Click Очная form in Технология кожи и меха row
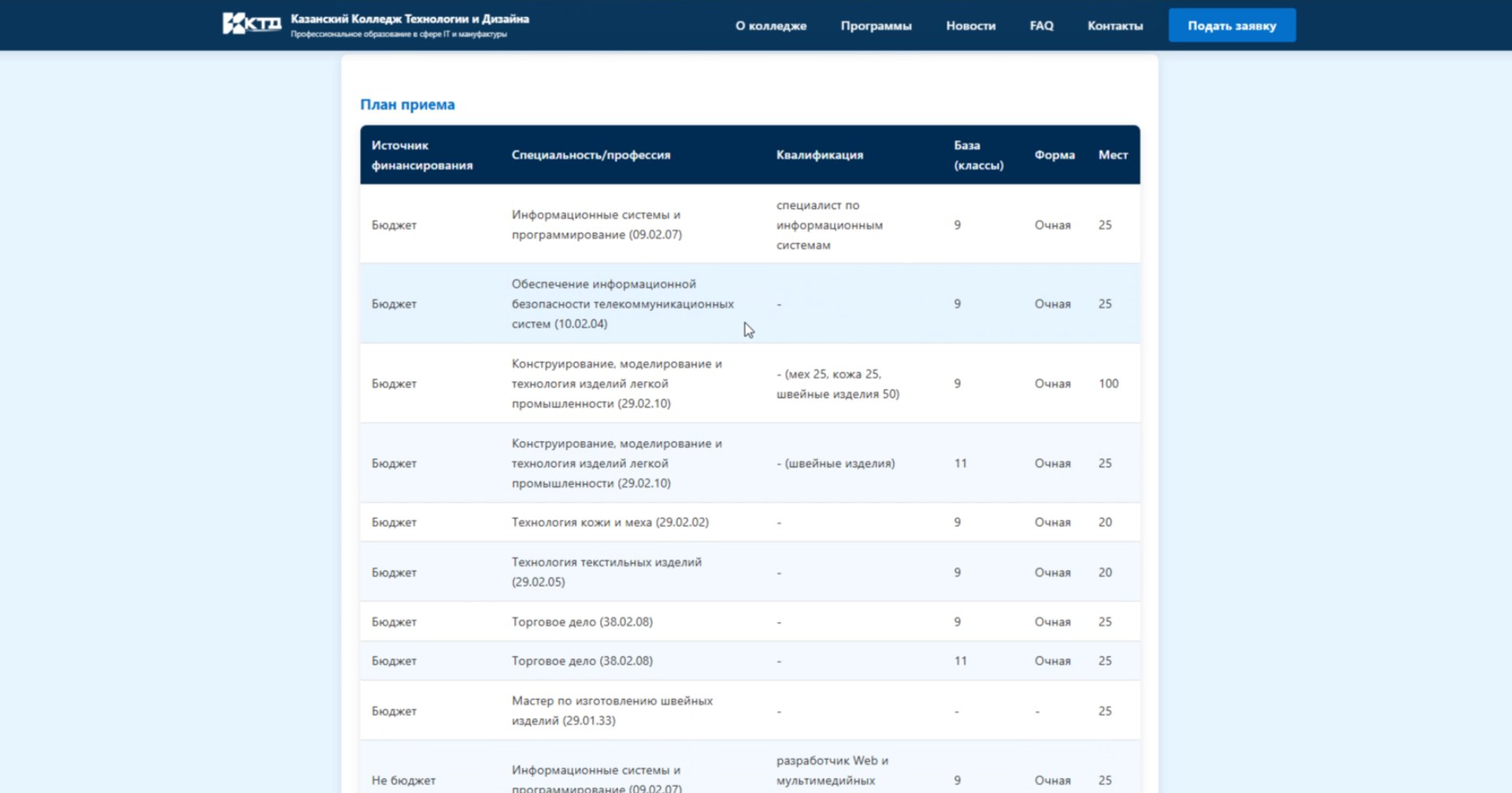Viewport: 1512px width, 793px height. point(1052,522)
